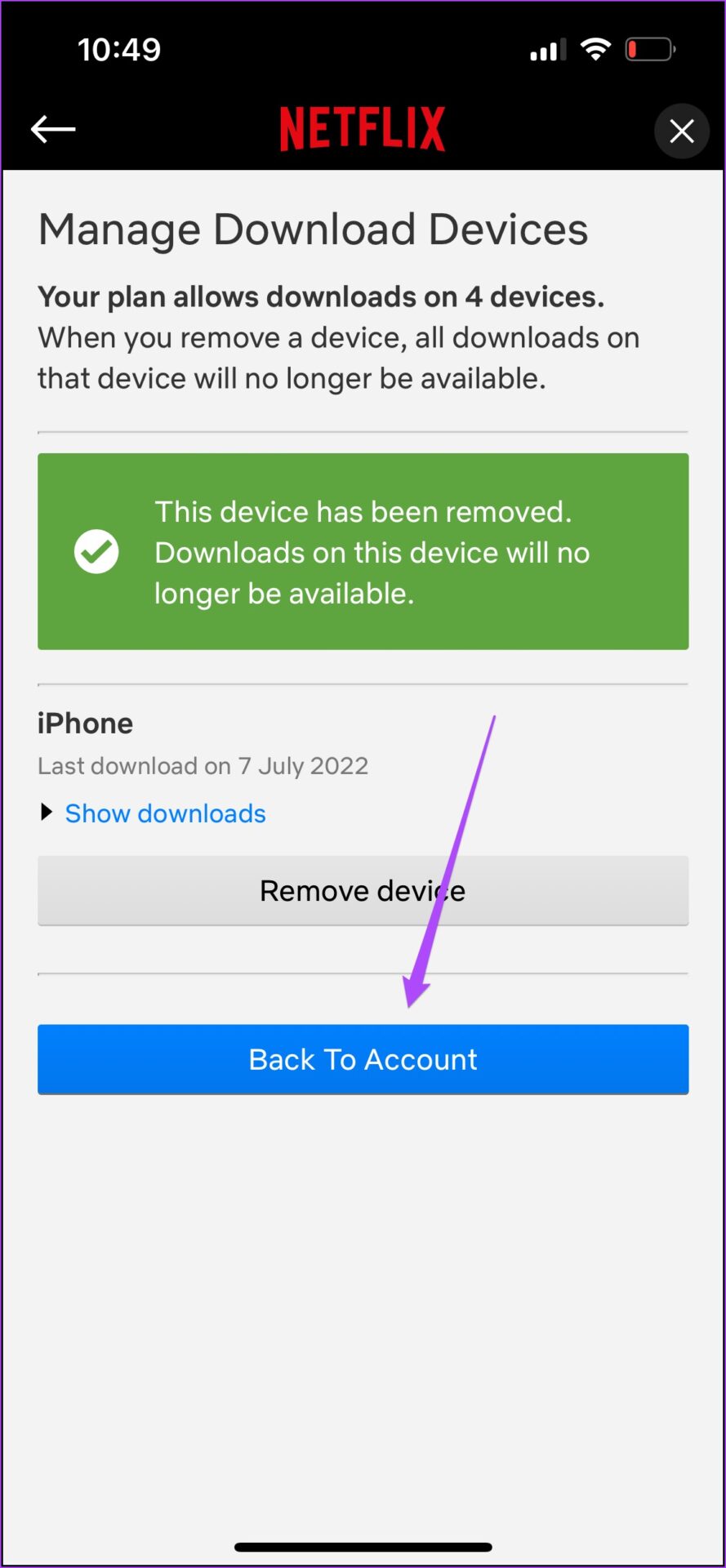This screenshot has height=1568, width=726.
Task: Select the iPhone device name
Action: (x=85, y=724)
